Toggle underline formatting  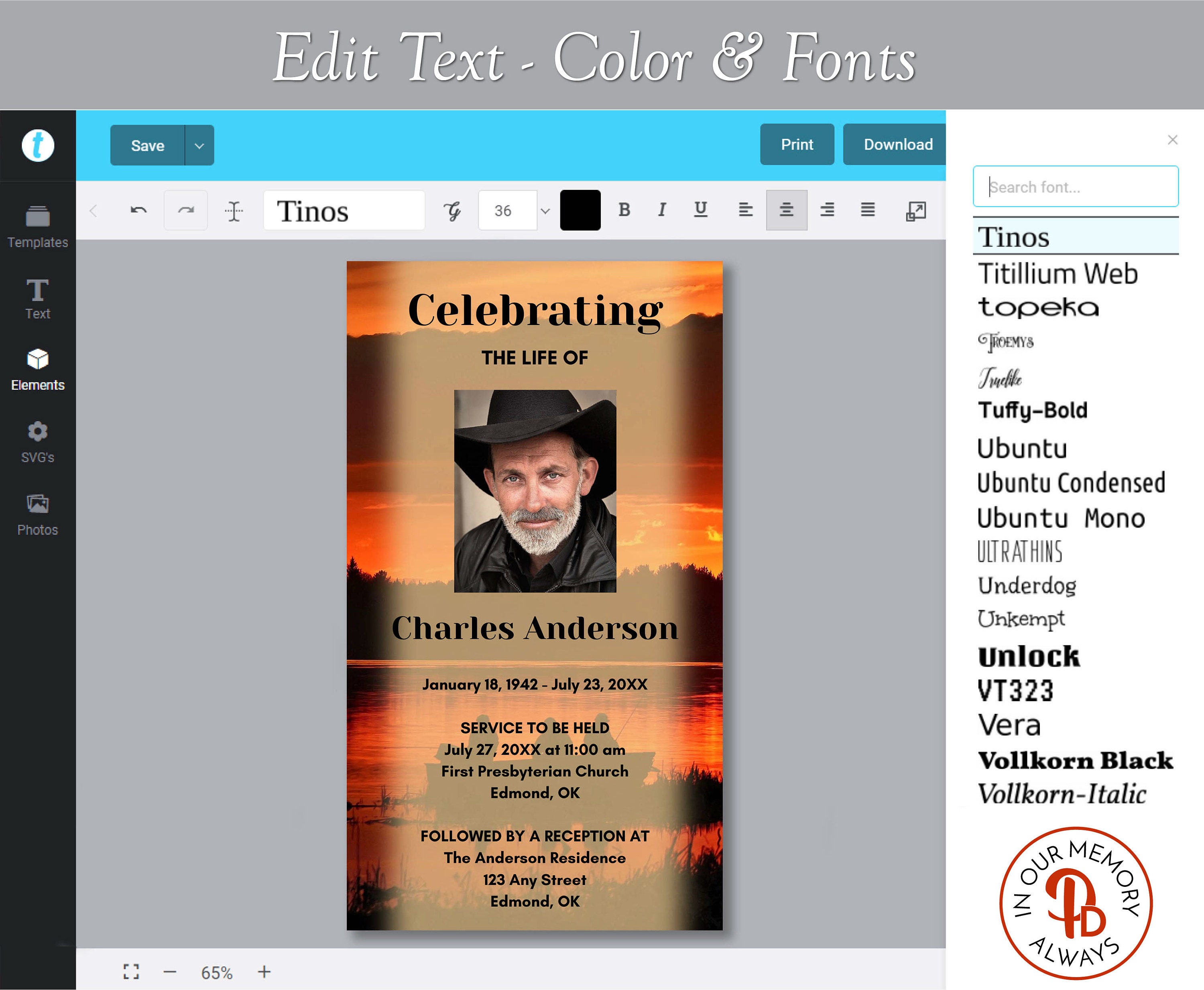coord(701,210)
